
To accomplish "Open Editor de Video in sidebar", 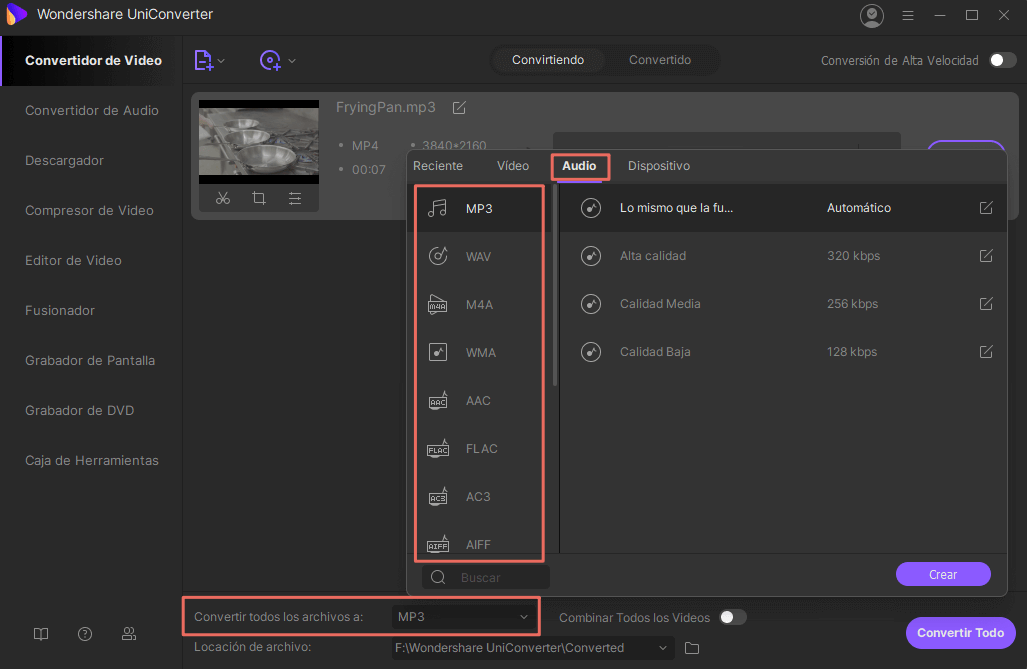I will (x=73, y=260).
